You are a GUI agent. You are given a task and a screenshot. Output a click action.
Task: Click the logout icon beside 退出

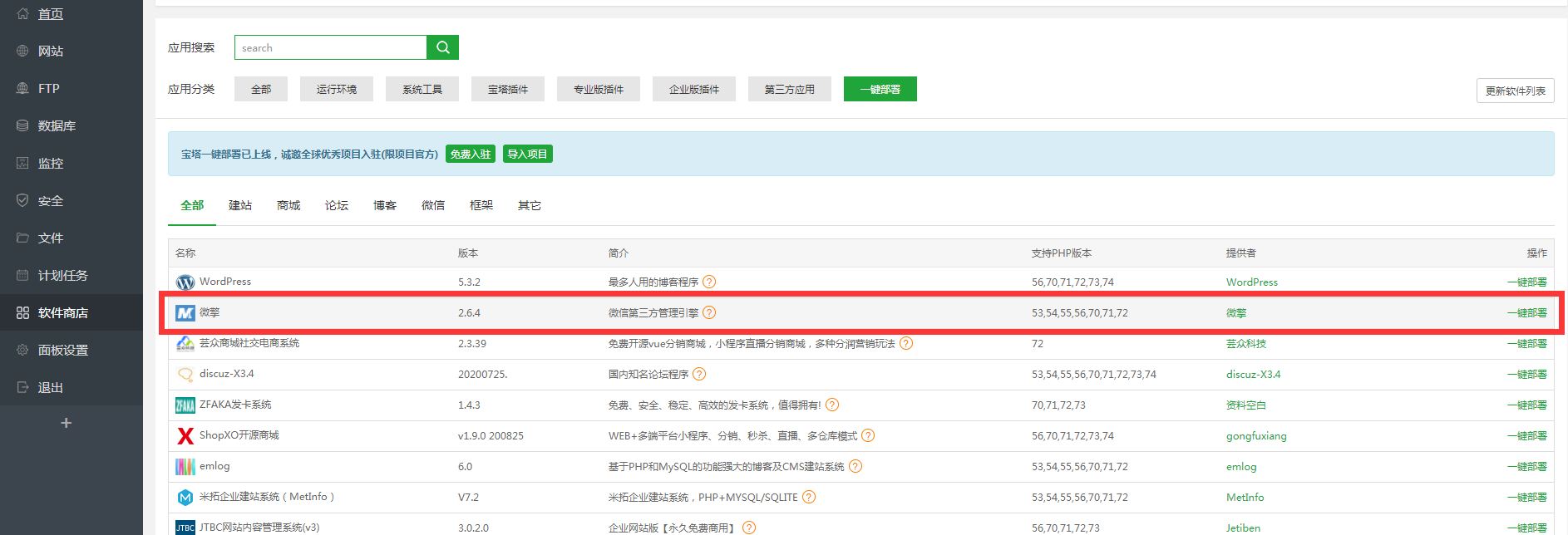tap(22, 387)
